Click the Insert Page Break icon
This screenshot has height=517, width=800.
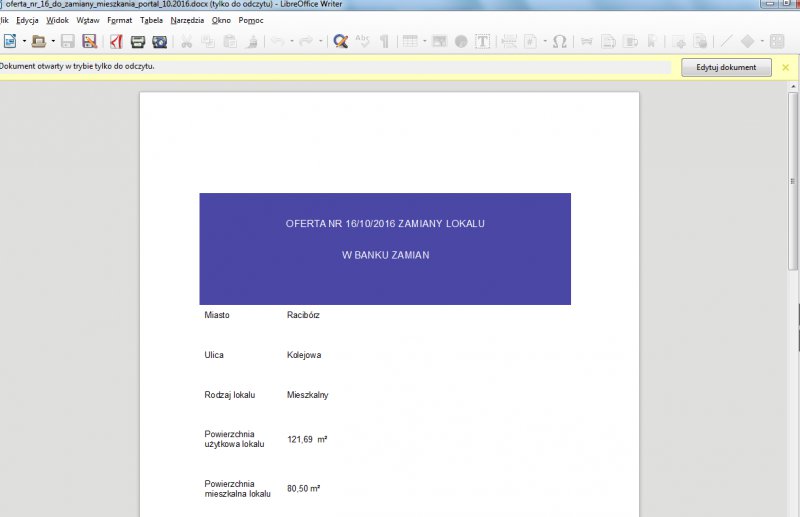tap(509, 41)
